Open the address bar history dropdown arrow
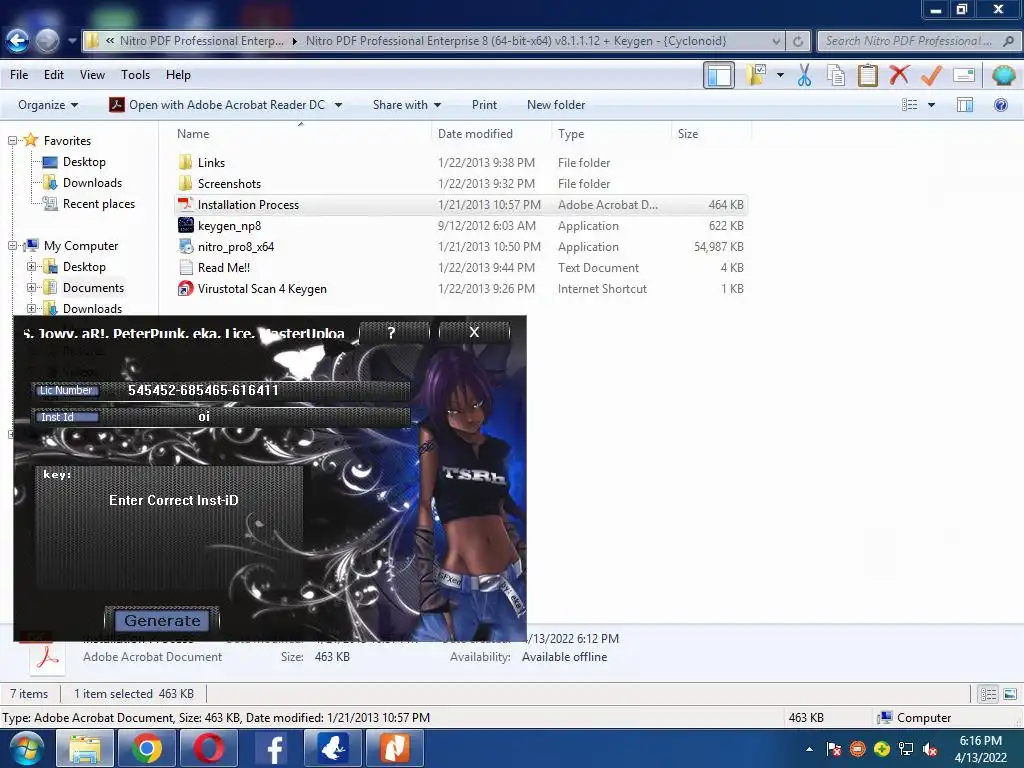Viewport: 1024px width, 768px height. pos(776,41)
